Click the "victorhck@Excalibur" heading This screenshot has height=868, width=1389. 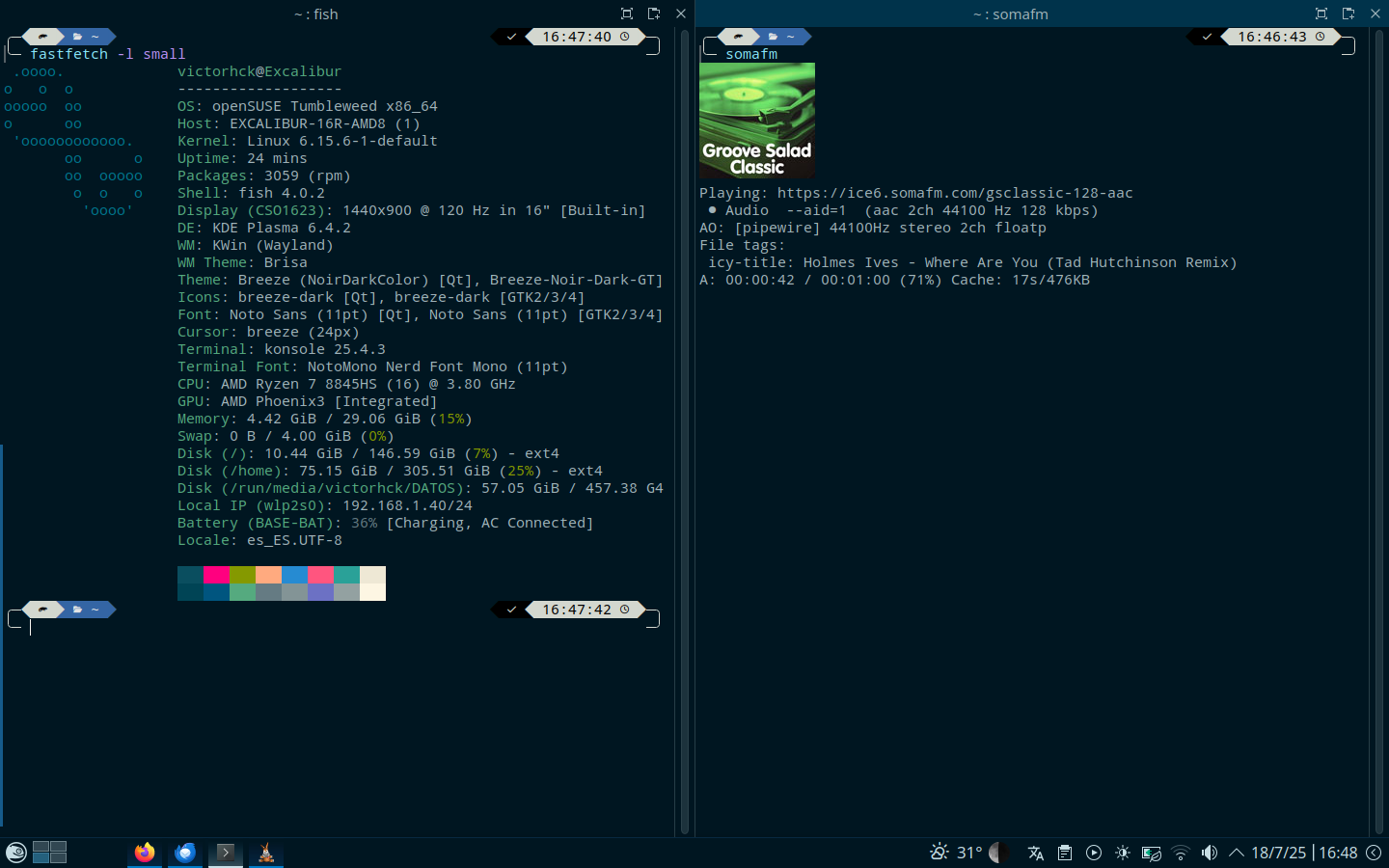pos(259,71)
